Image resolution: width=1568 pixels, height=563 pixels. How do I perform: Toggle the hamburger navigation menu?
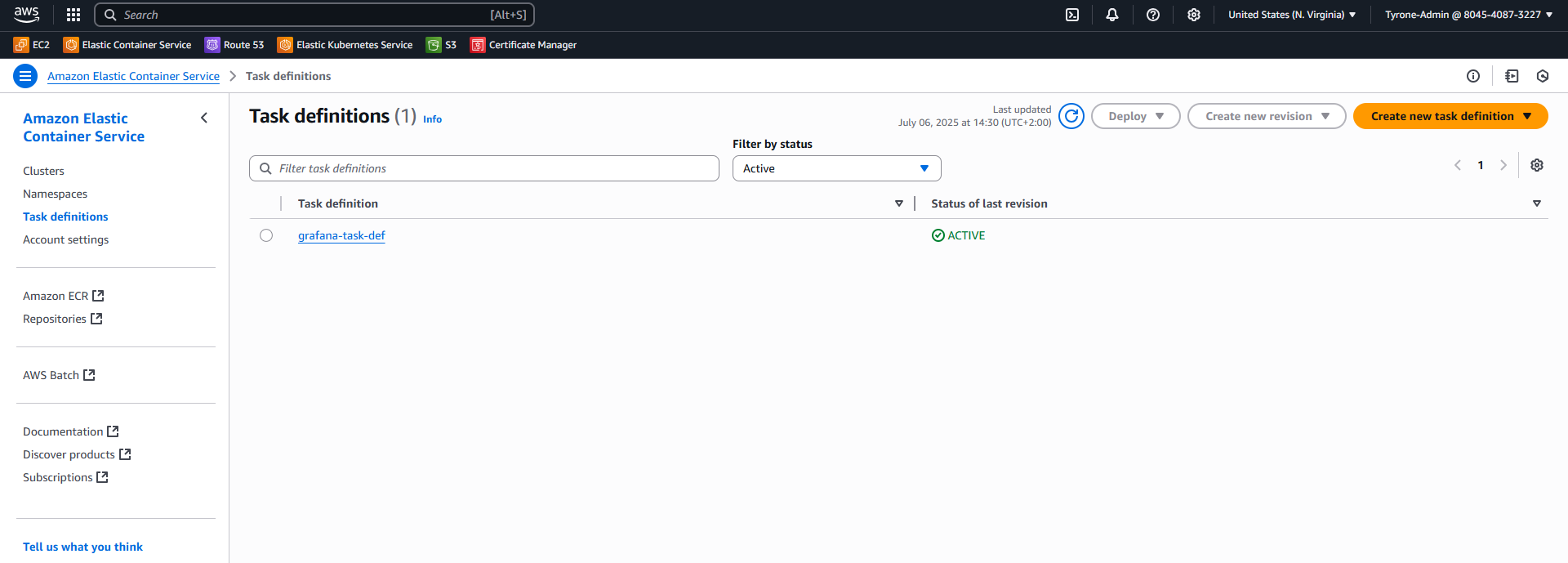pos(25,76)
